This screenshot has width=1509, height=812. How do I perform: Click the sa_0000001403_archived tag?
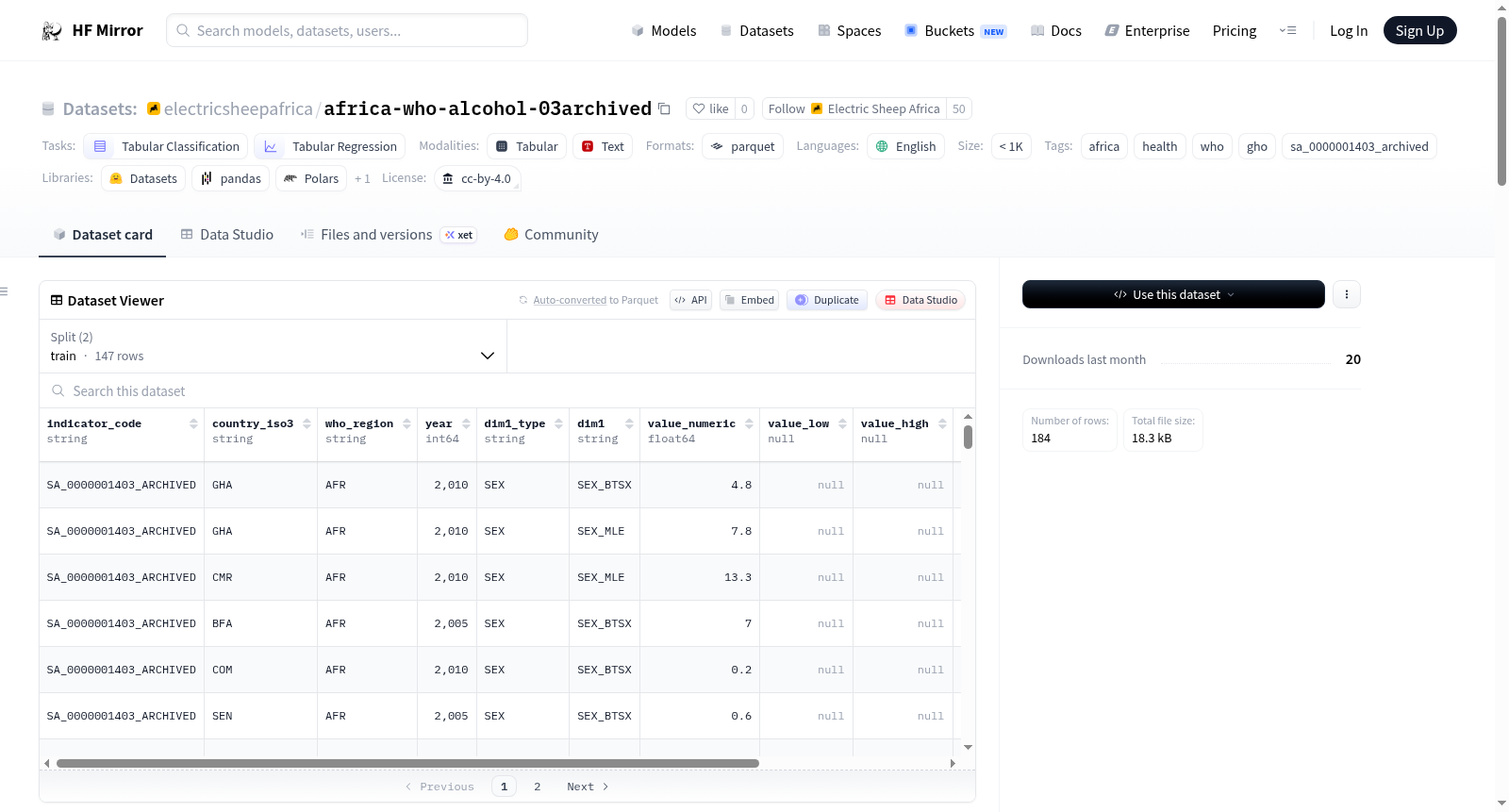coord(1359,146)
